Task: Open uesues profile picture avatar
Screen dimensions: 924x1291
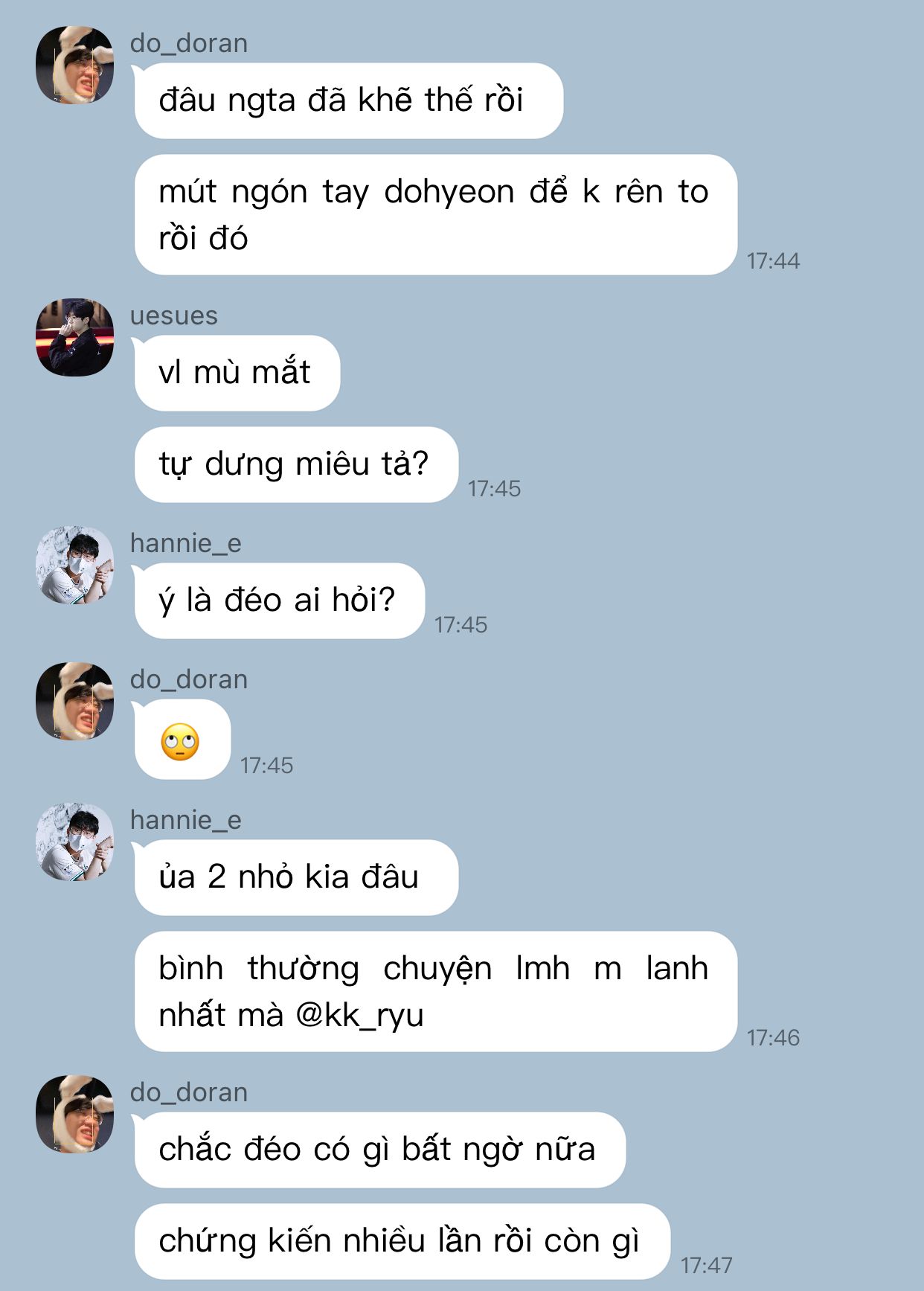Action: pos(75,337)
